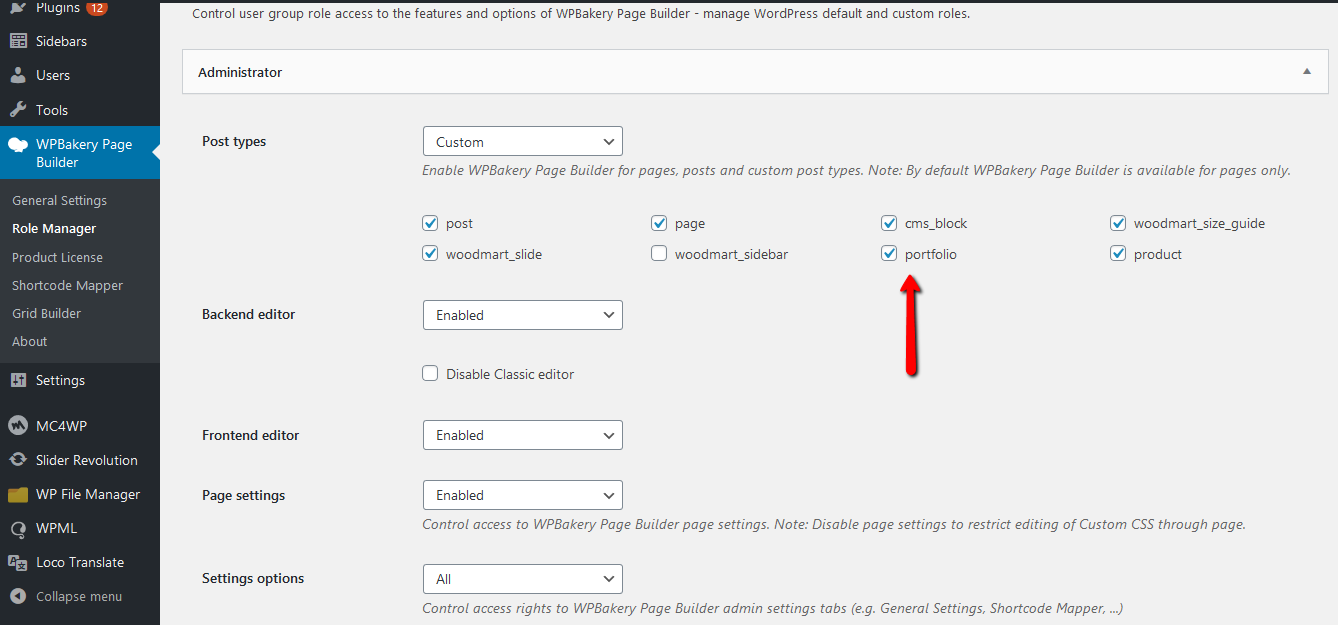Uncheck the page checkbox
Viewport: 1338px width, 625px height.
tap(659, 223)
